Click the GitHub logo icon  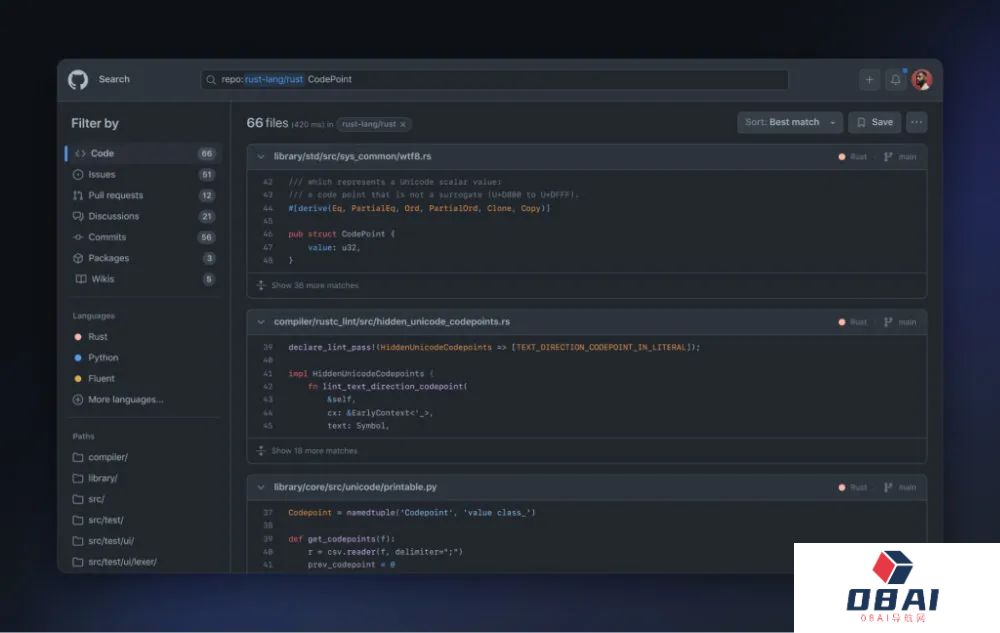(78, 80)
